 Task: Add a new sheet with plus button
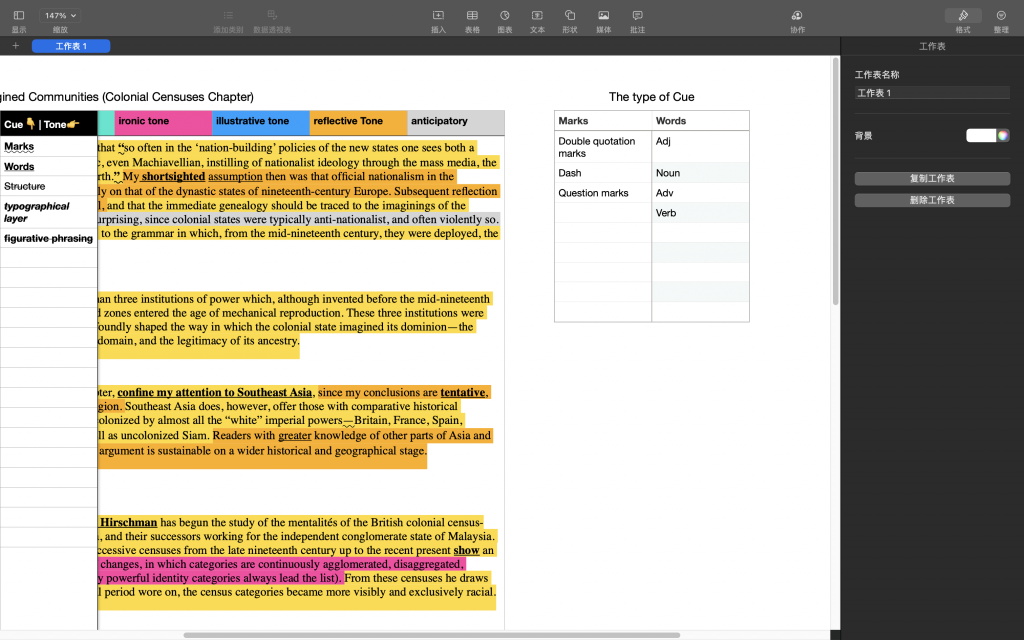(15, 46)
